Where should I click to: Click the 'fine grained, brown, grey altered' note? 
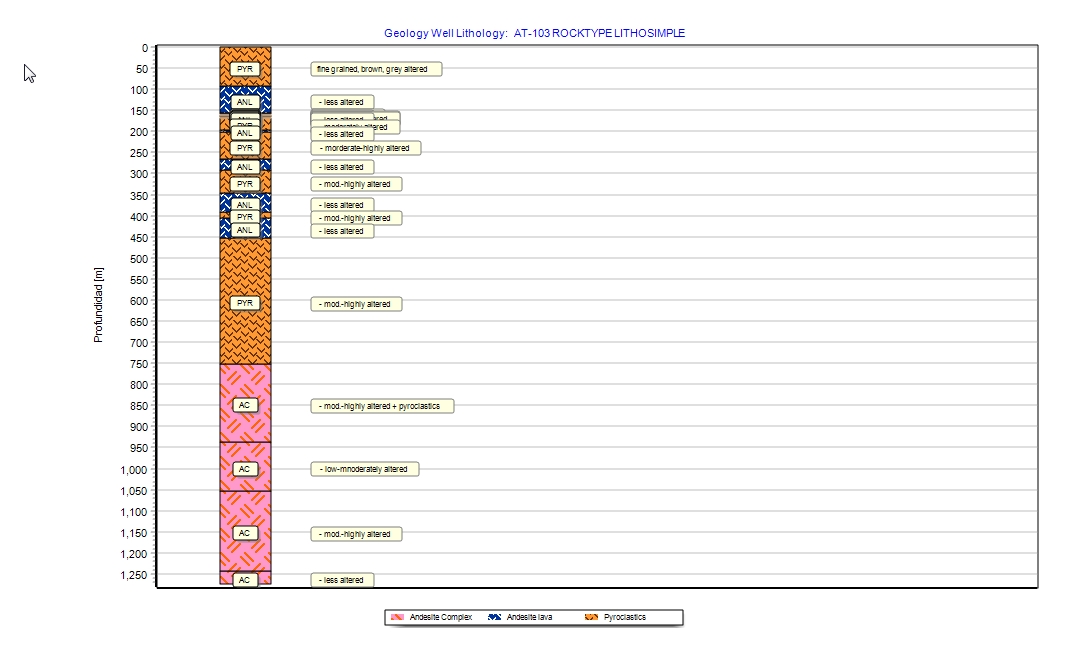pyautogui.click(x=376, y=69)
